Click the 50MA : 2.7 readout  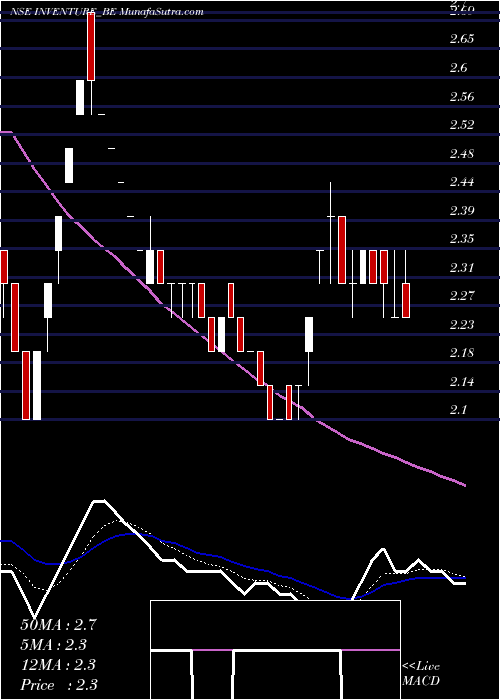coord(58,625)
